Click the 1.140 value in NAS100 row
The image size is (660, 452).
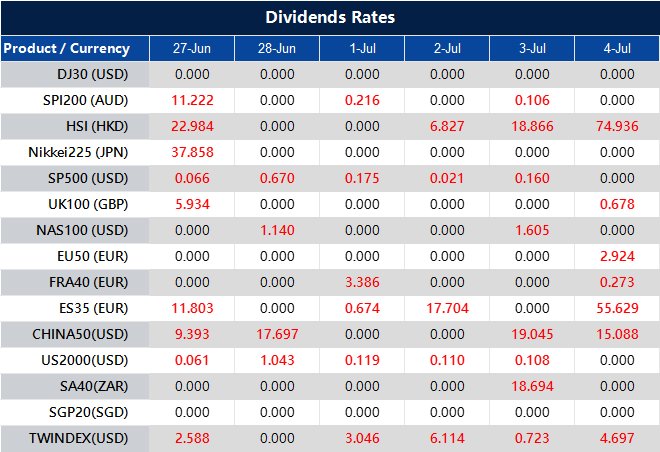click(276, 230)
